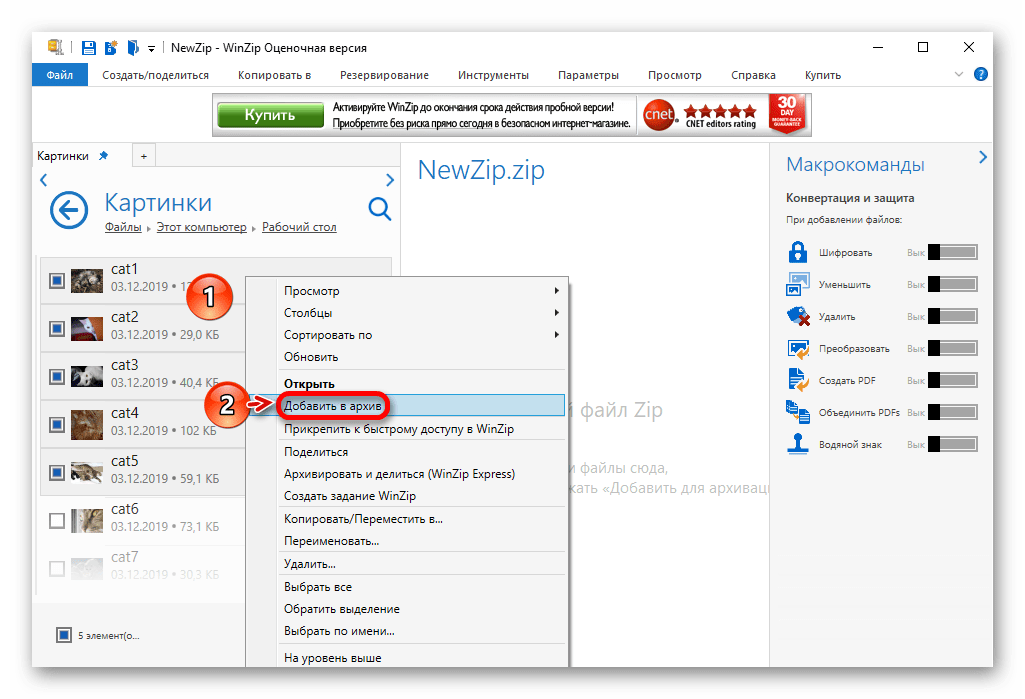Choose Копировать/Переместить в... menu entry

[x=421, y=519]
